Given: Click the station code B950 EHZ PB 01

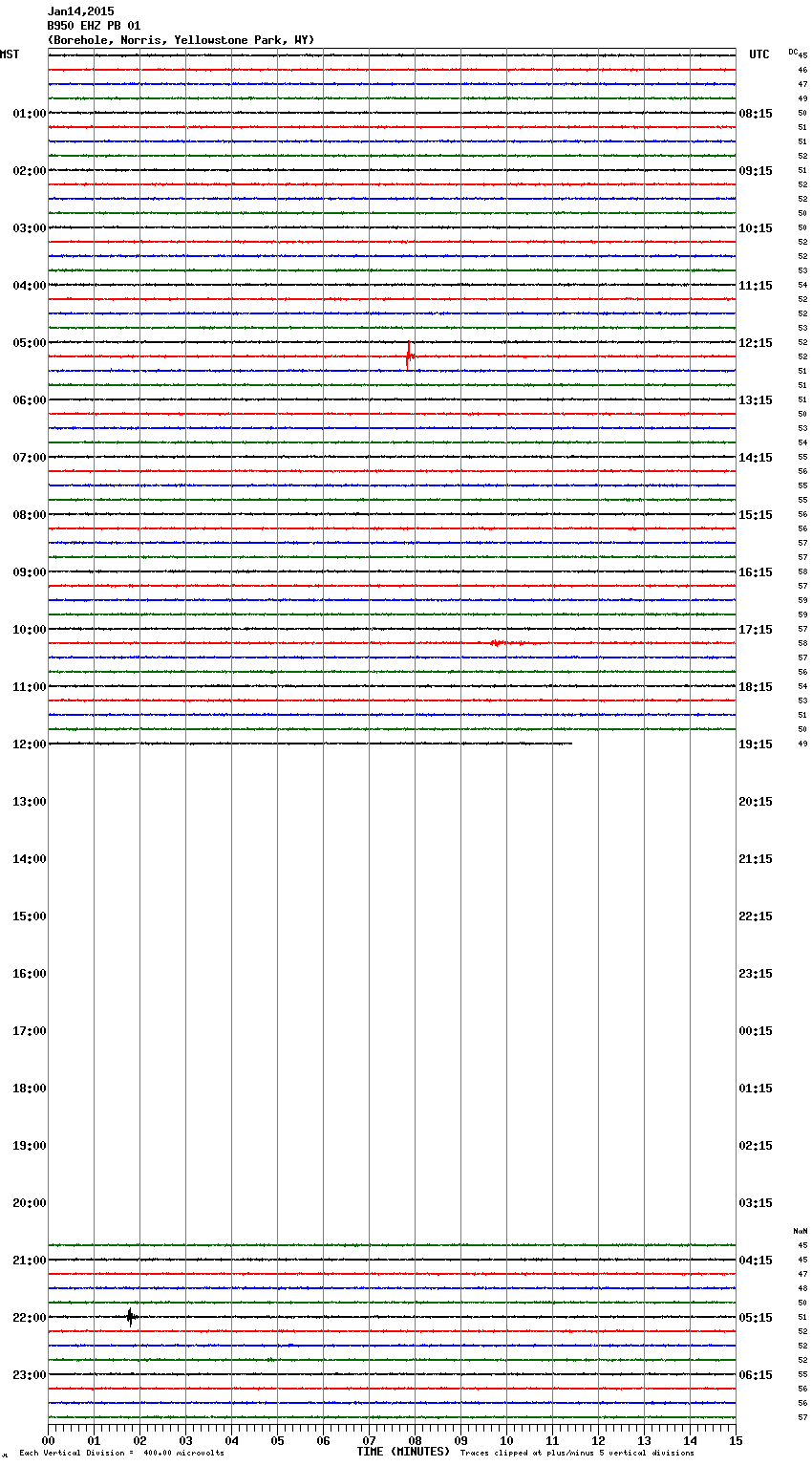Looking at the screenshot, I should (x=94, y=26).
